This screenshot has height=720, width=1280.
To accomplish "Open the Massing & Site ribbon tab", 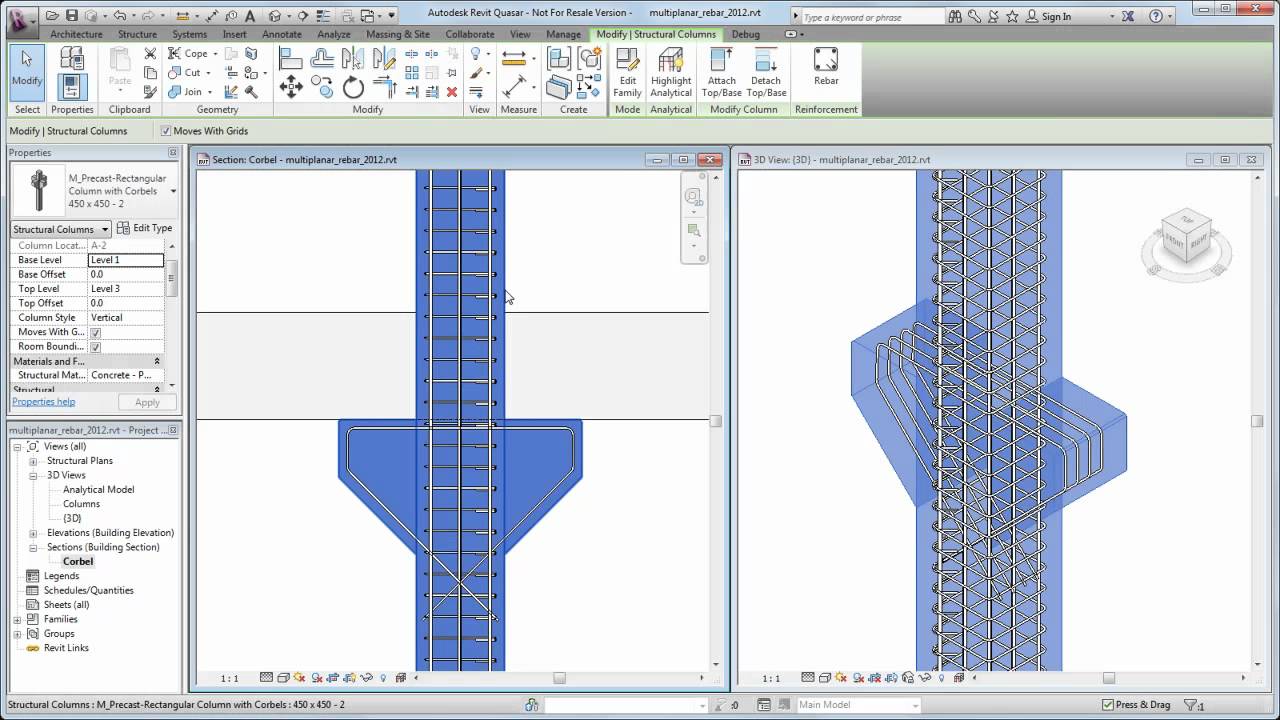I will (x=397, y=34).
